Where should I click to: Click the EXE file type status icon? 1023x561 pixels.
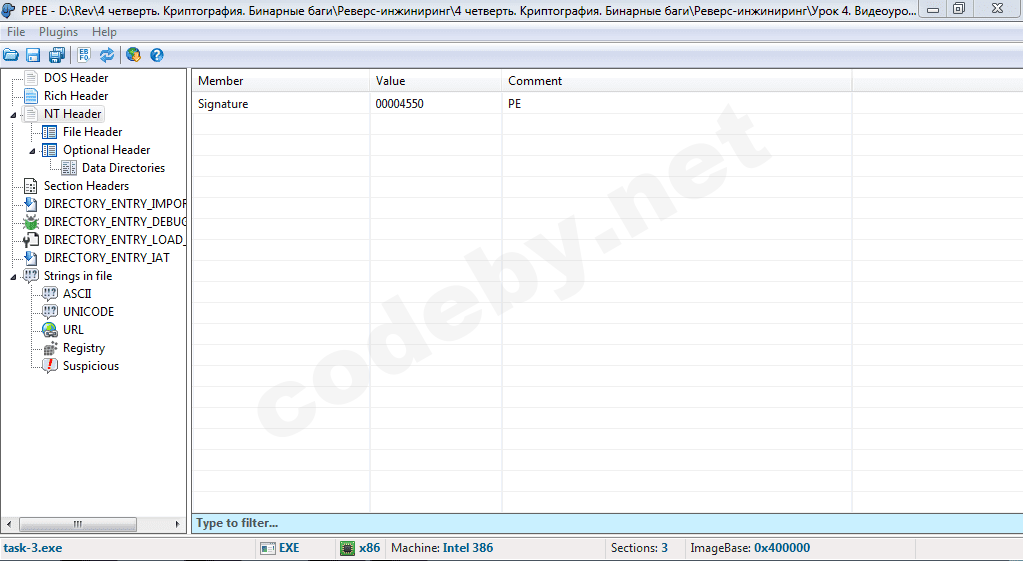click(267, 549)
